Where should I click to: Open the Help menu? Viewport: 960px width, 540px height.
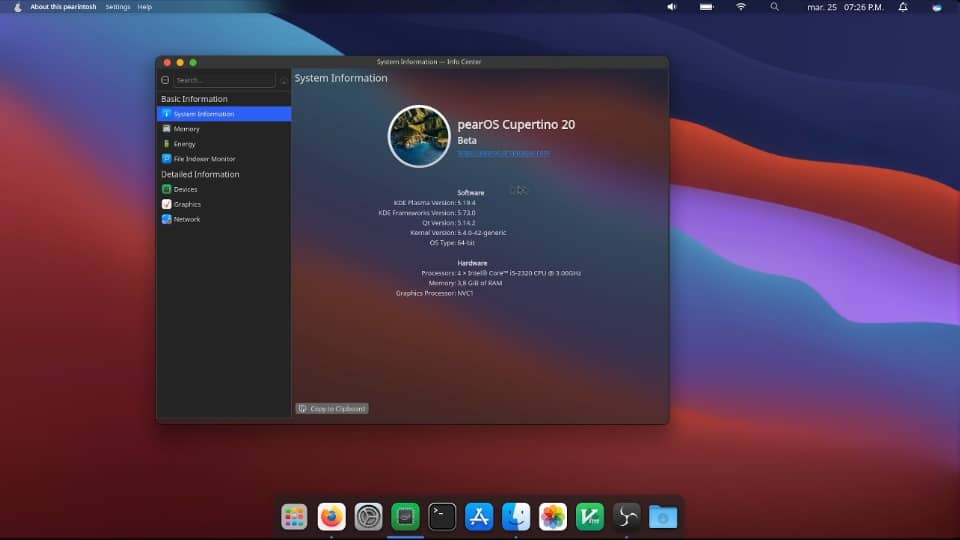click(x=144, y=7)
